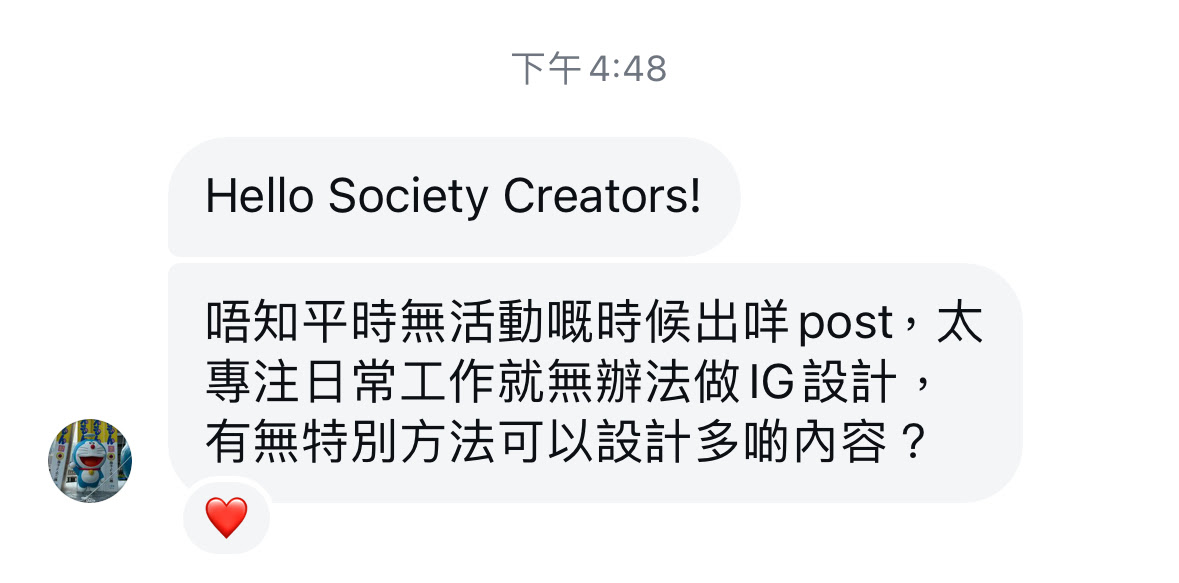This screenshot has width=1179, height=583.
Task: Click the white pill around the heart reaction
Action: pos(226,518)
